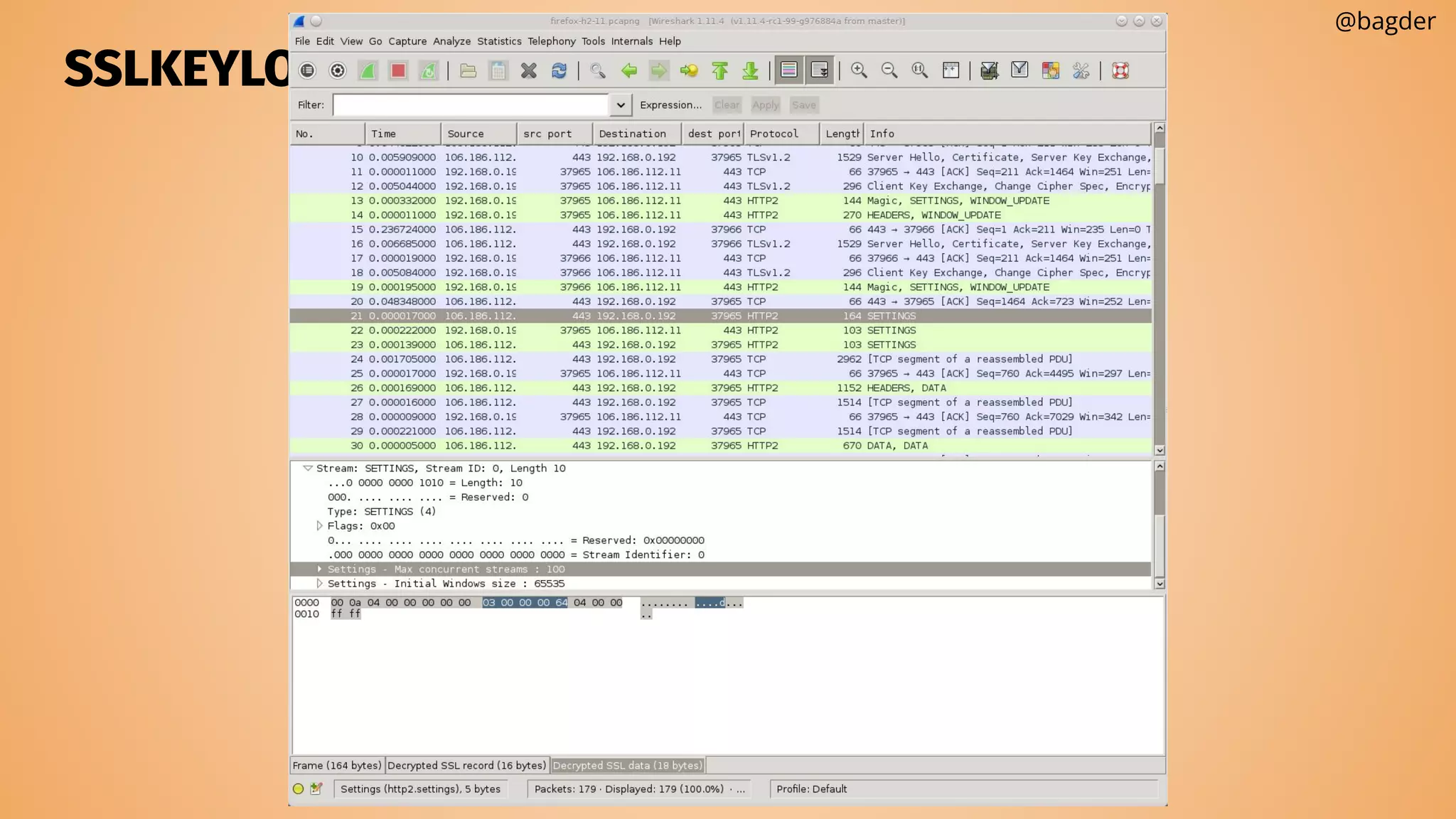The width and height of the screenshot is (1456, 819).
Task: Start a new capture with shark fin icon
Action: [x=368, y=70]
